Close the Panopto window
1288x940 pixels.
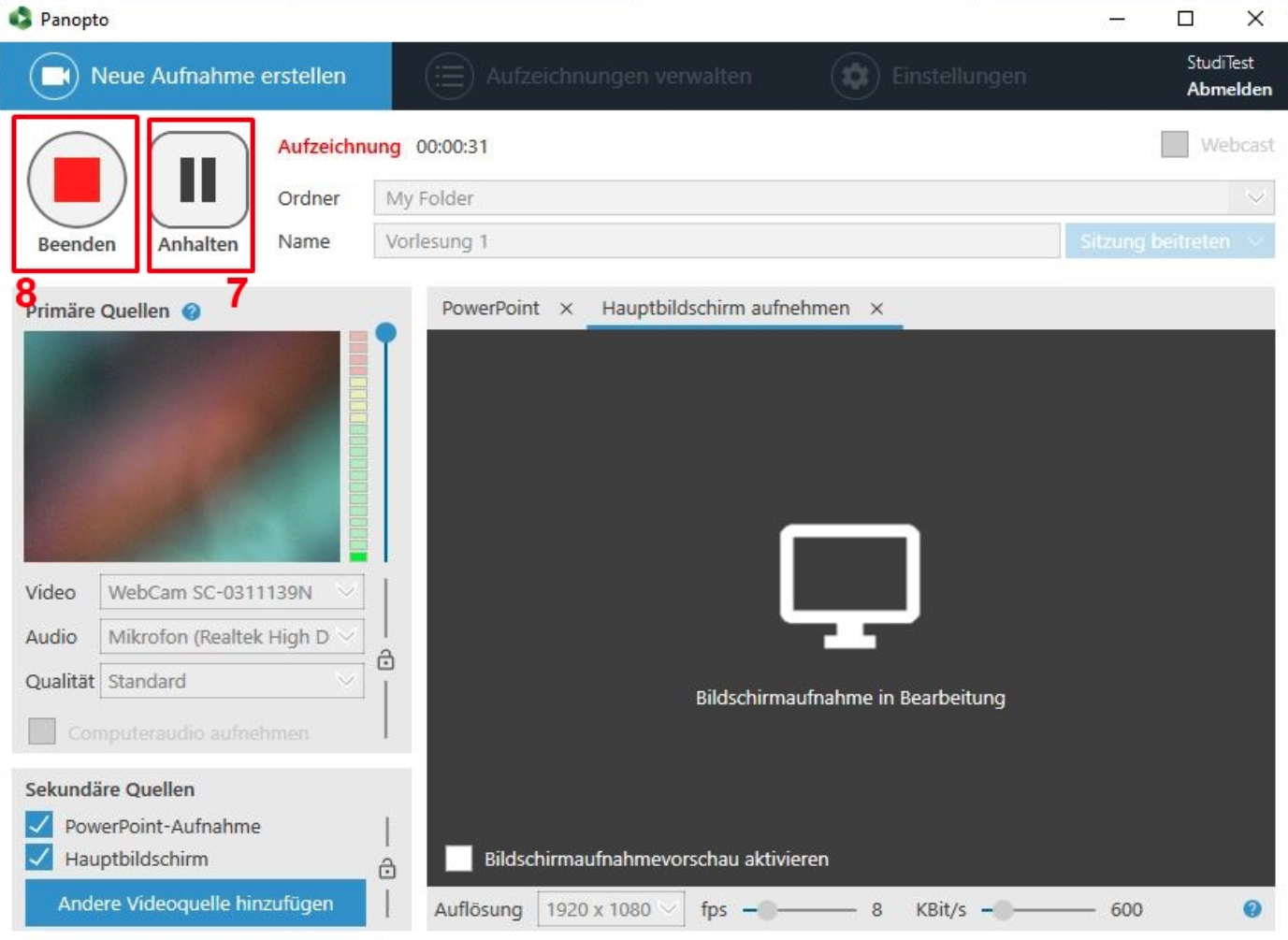1255,19
